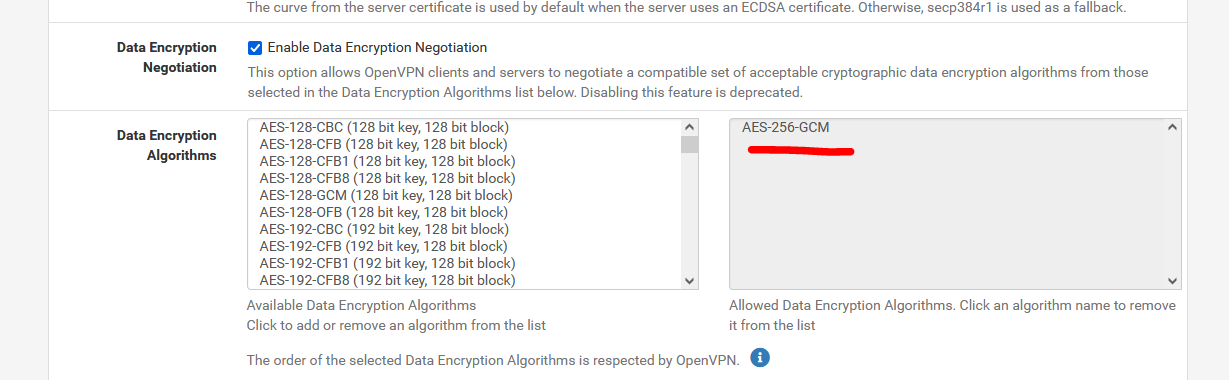Image resolution: width=1229 pixels, height=380 pixels.
Task: Click the blue info icon about algorithm order
Action: coord(760,358)
